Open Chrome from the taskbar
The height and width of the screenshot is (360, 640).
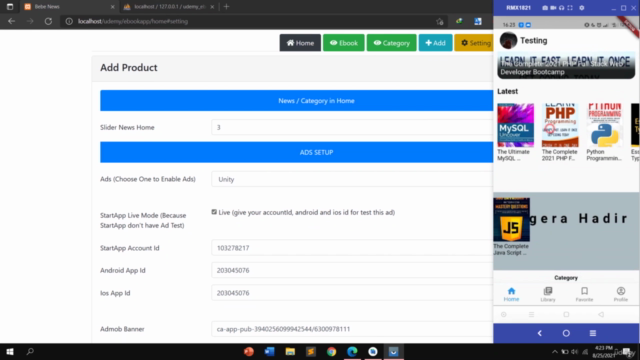pos(331,351)
